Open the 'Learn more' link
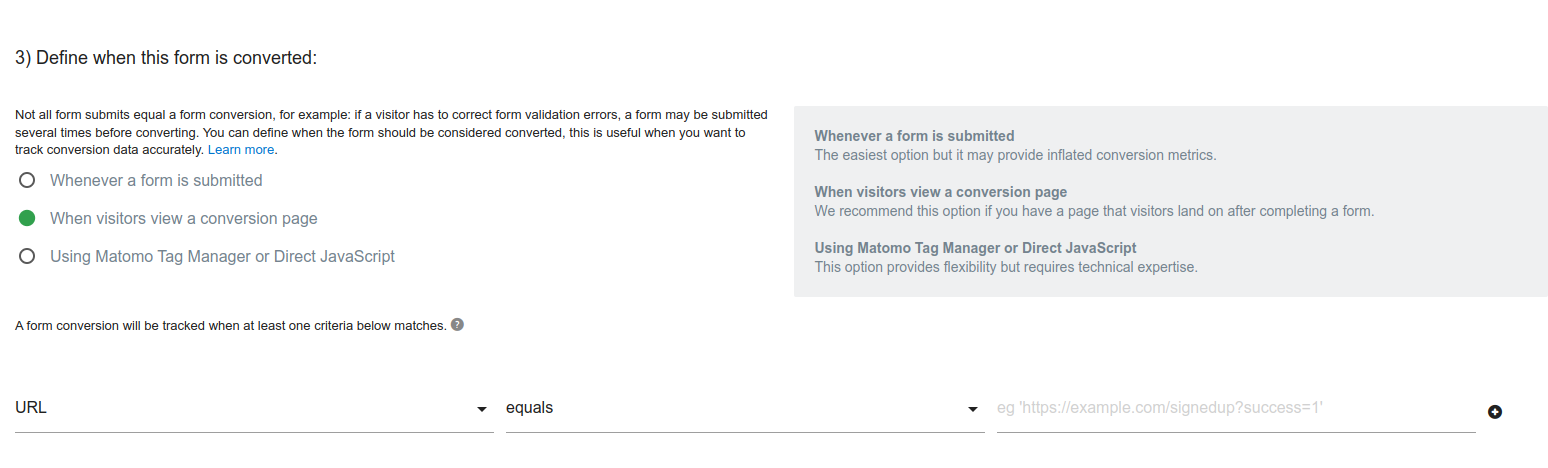This screenshot has width=1548, height=468. (x=241, y=150)
